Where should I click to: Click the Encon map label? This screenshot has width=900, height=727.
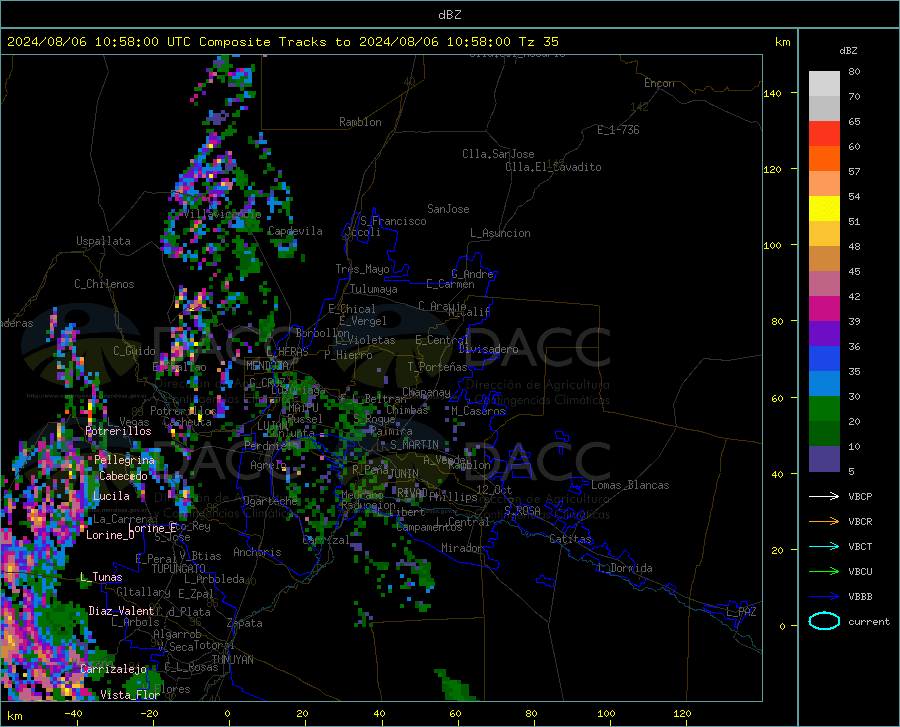click(x=659, y=83)
